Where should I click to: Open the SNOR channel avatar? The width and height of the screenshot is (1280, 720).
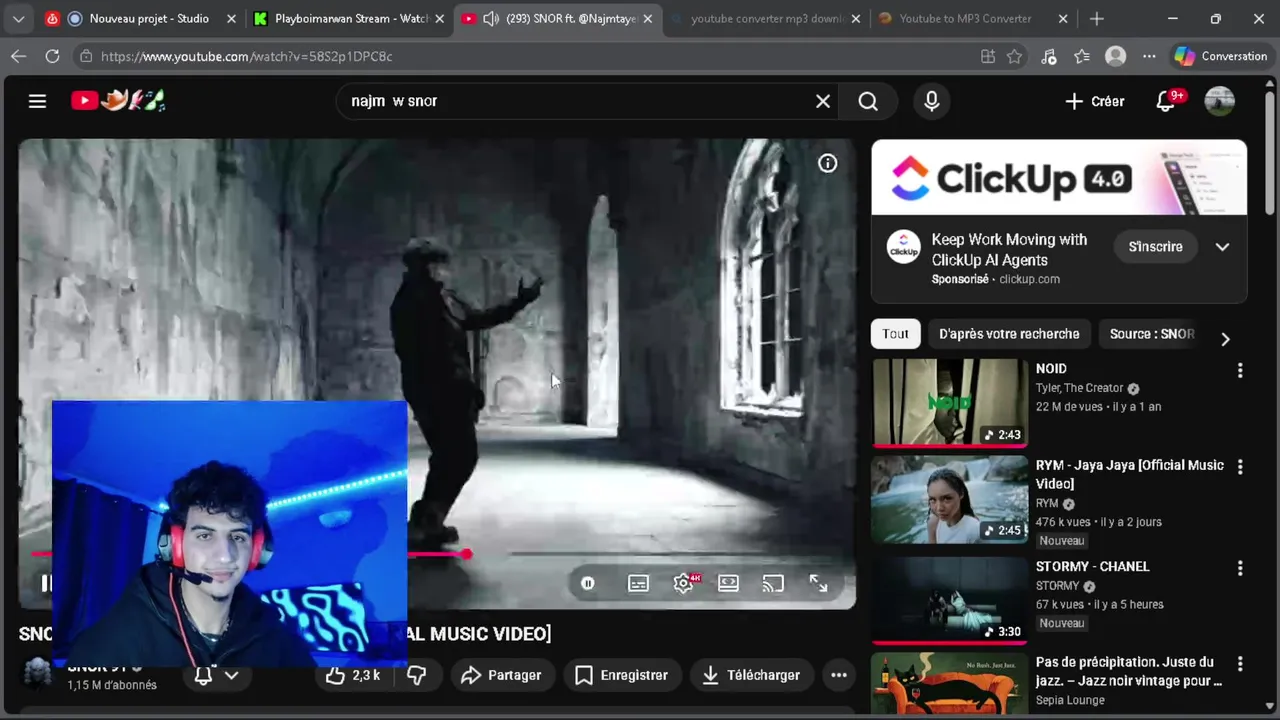pos(38,674)
